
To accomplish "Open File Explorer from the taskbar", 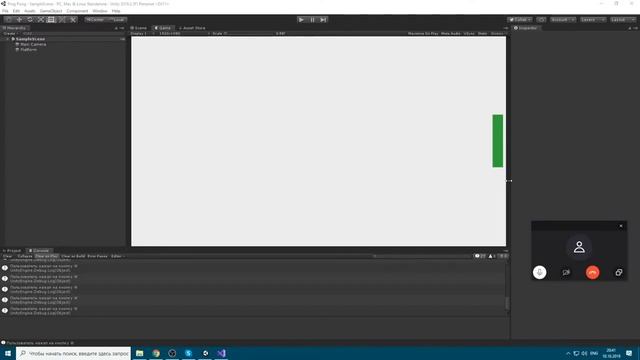I will click(140, 353).
